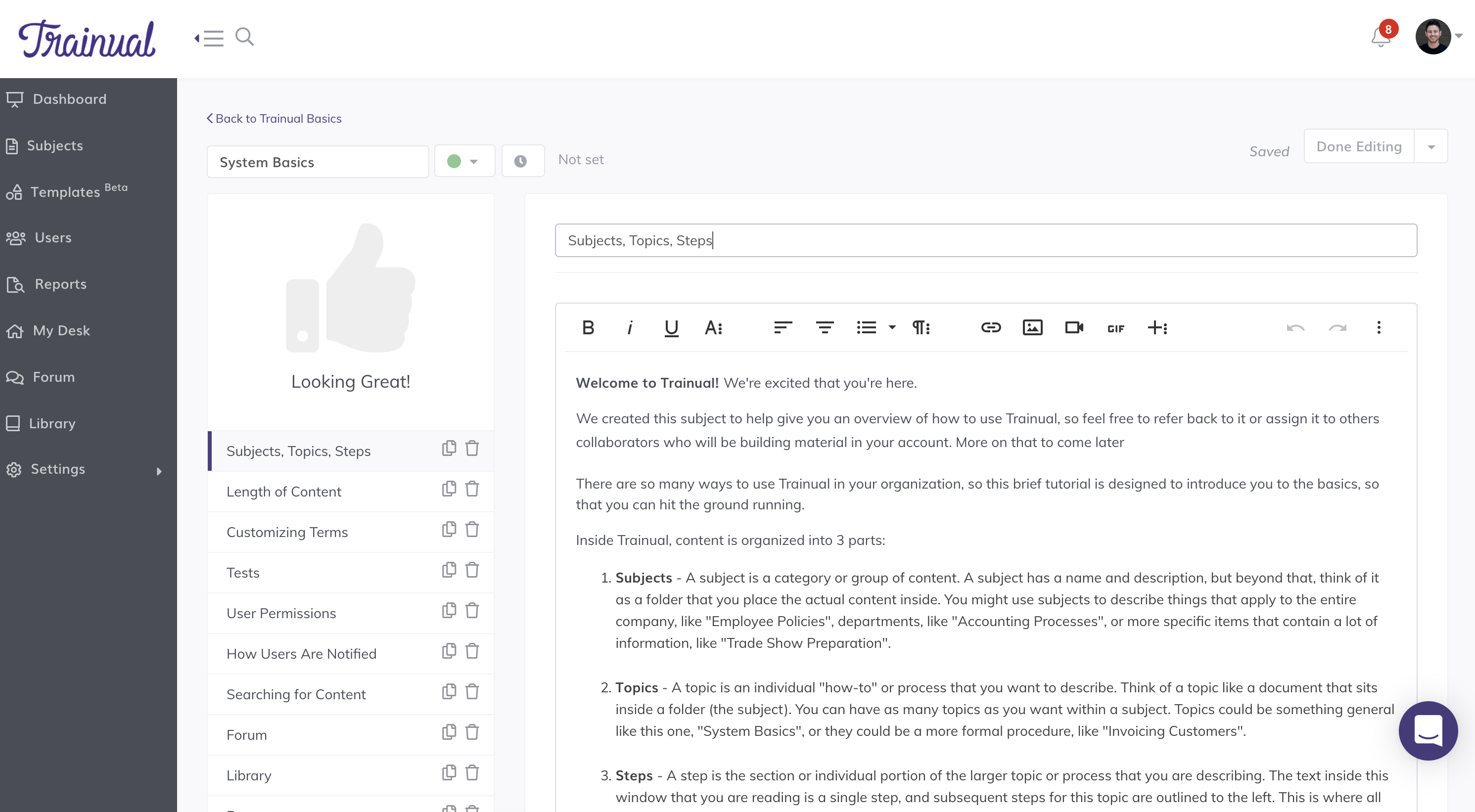Open the green status dropdown
This screenshot has height=812, width=1475.
[464, 161]
